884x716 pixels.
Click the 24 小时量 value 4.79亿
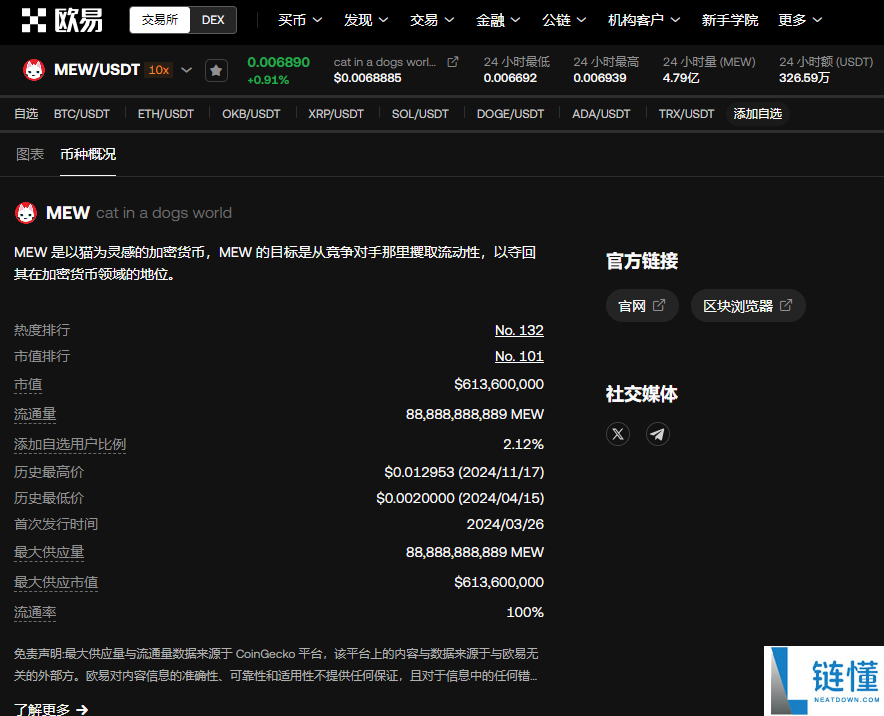click(x=681, y=78)
